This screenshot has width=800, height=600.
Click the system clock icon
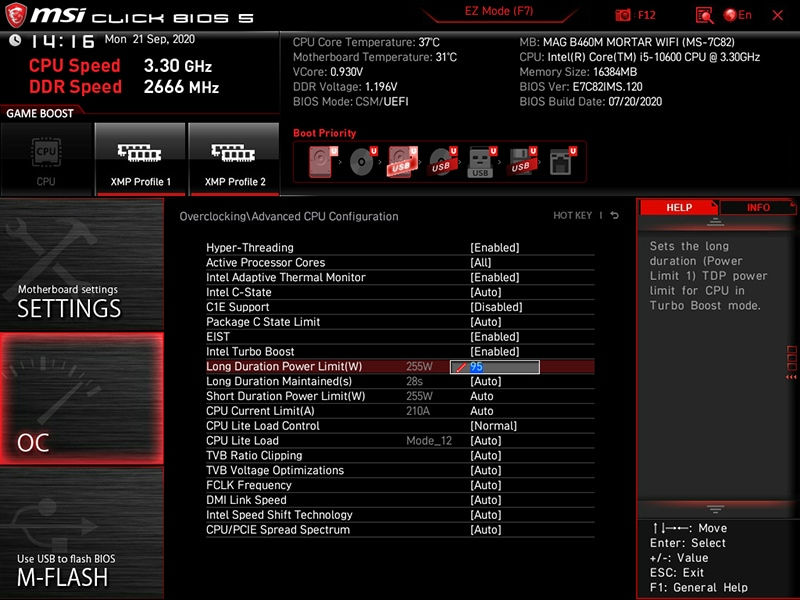(x=15, y=40)
